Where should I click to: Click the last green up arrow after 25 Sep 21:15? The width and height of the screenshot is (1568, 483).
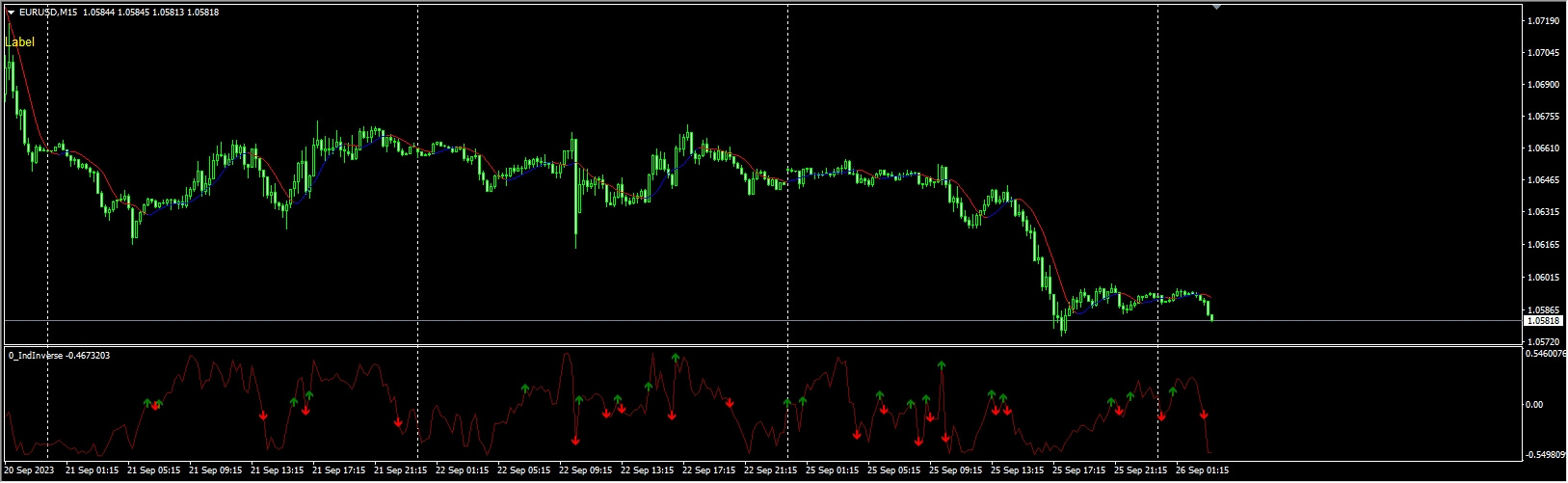pos(1173,391)
